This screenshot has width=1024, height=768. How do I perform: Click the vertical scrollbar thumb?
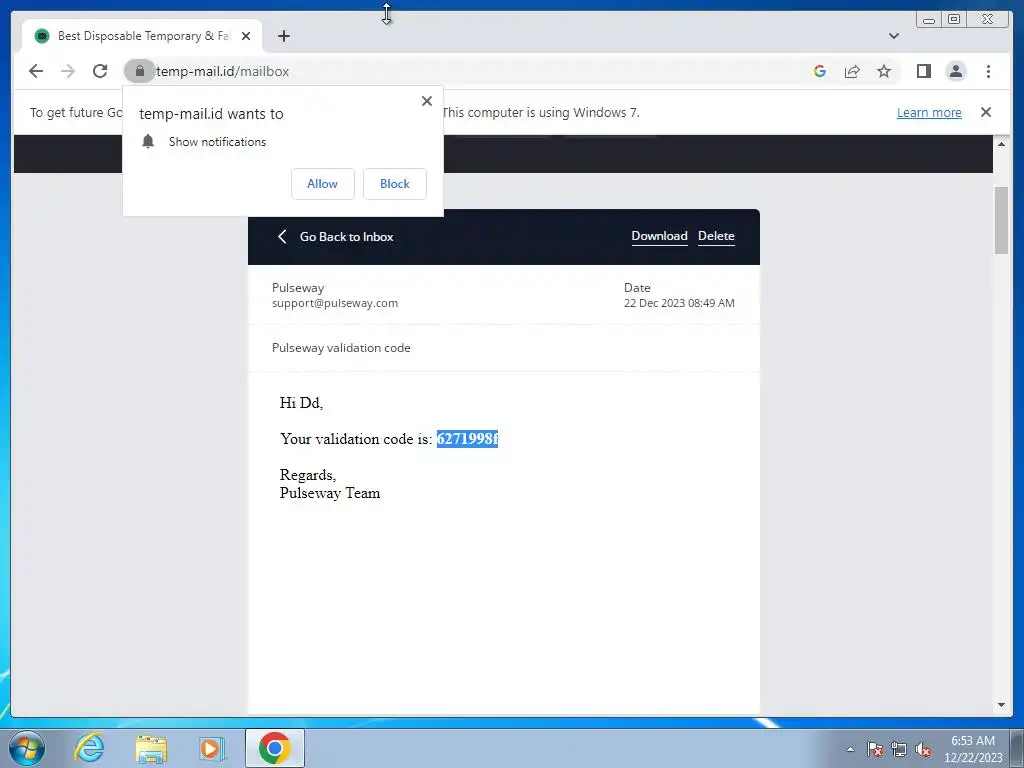click(1001, 220)
